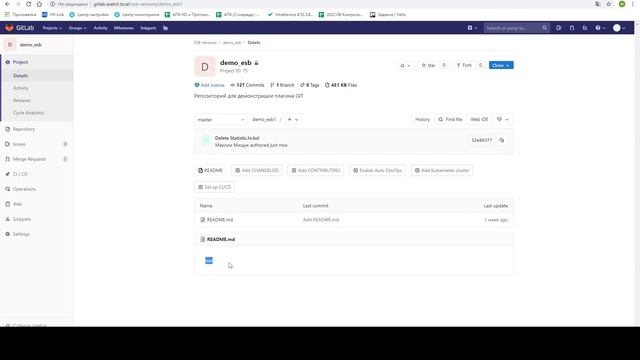640x360 pixels.
Task: Open the download source code dropdown
Action: [503, 119]
